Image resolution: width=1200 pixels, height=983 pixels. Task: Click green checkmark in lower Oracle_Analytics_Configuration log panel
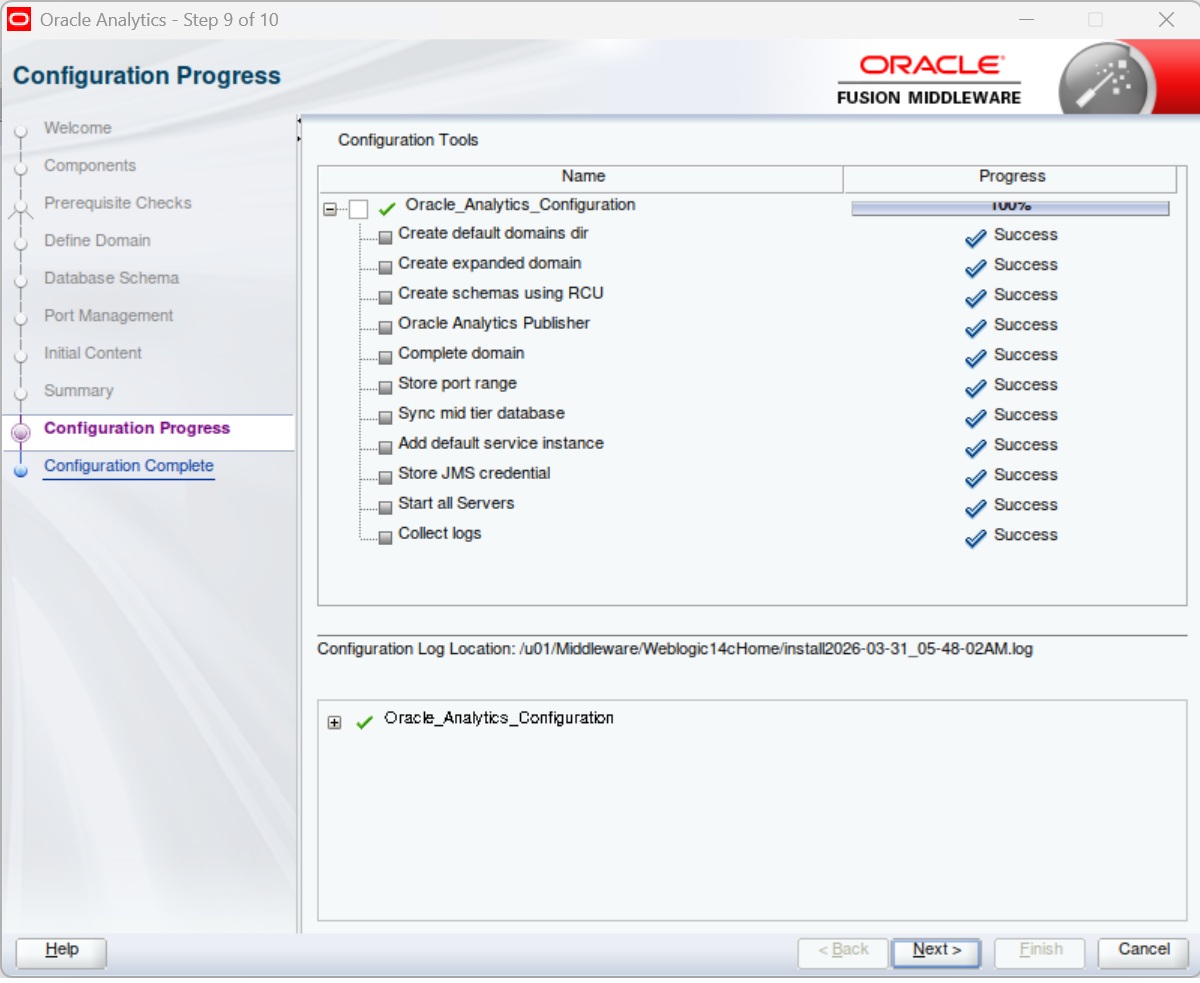[365, 722]
